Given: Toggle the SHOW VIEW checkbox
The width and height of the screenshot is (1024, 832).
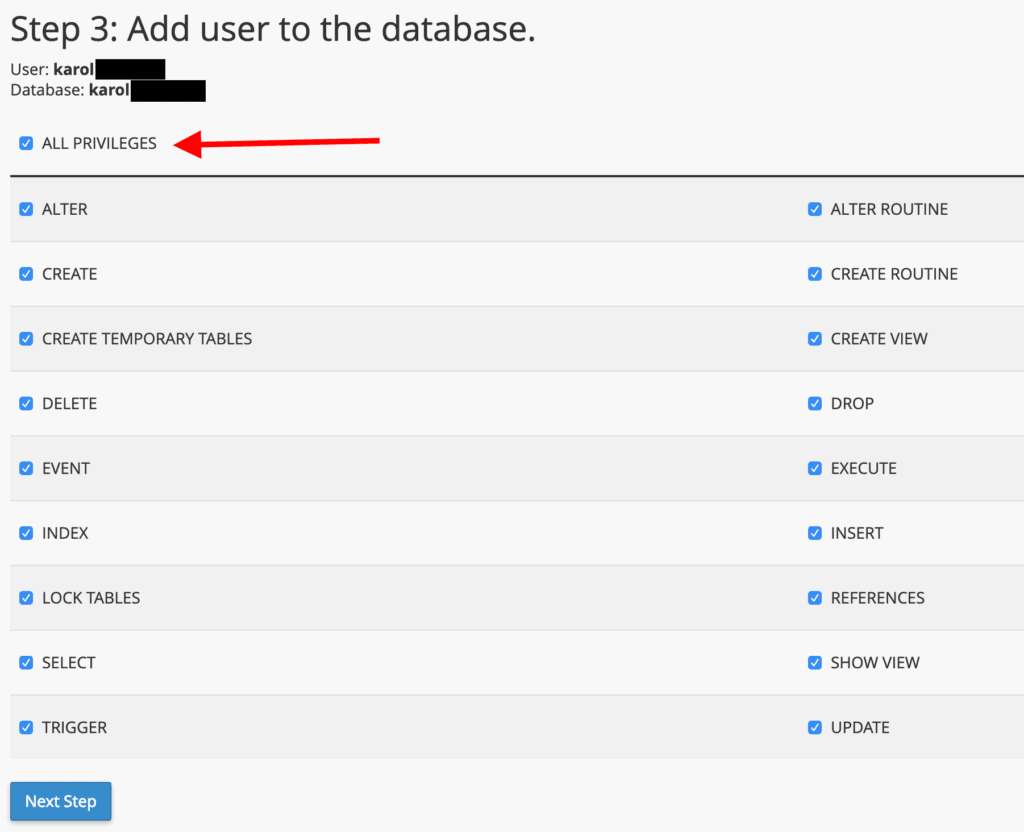Looking at the screenshot, I should [x=815, y=663].
